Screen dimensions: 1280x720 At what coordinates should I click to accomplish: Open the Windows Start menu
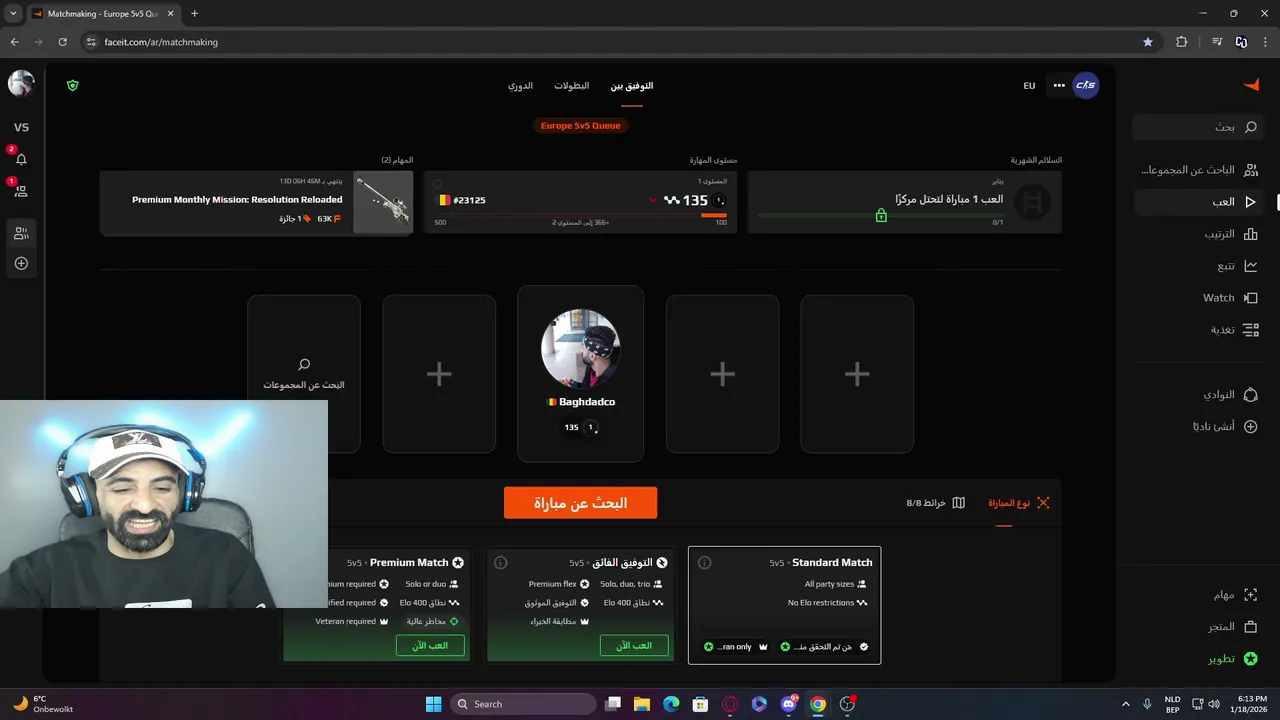pyautogui.click(x=433, y=704)
